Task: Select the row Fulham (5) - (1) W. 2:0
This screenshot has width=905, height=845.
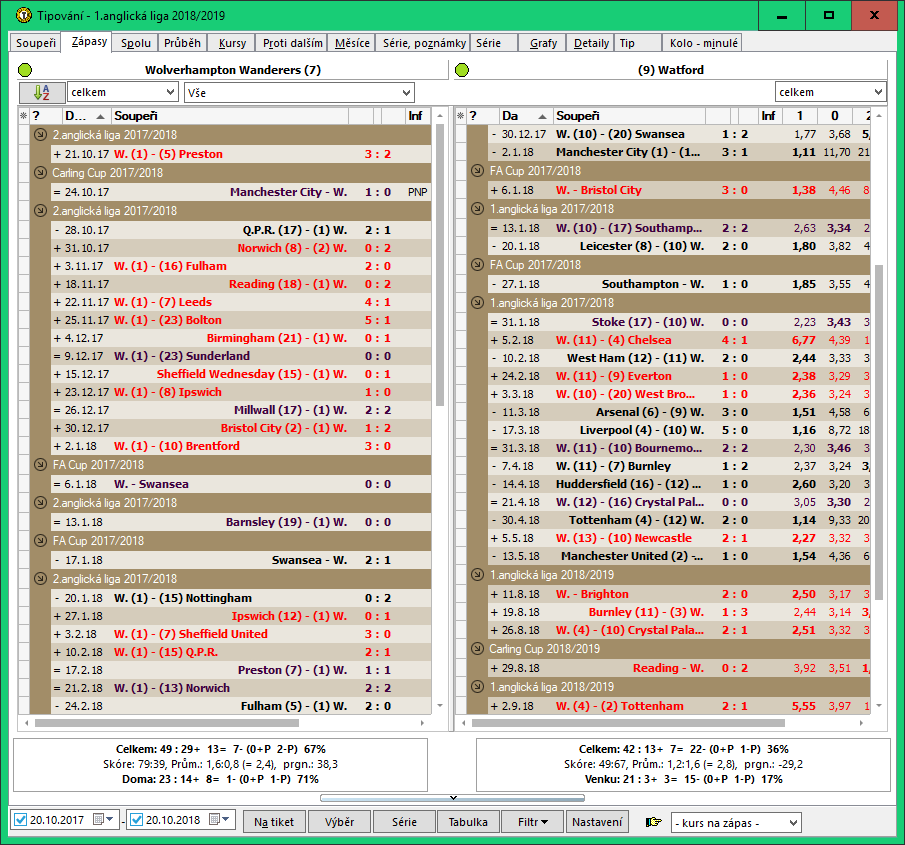Action: pyautogui.click(x=241, y=706)
